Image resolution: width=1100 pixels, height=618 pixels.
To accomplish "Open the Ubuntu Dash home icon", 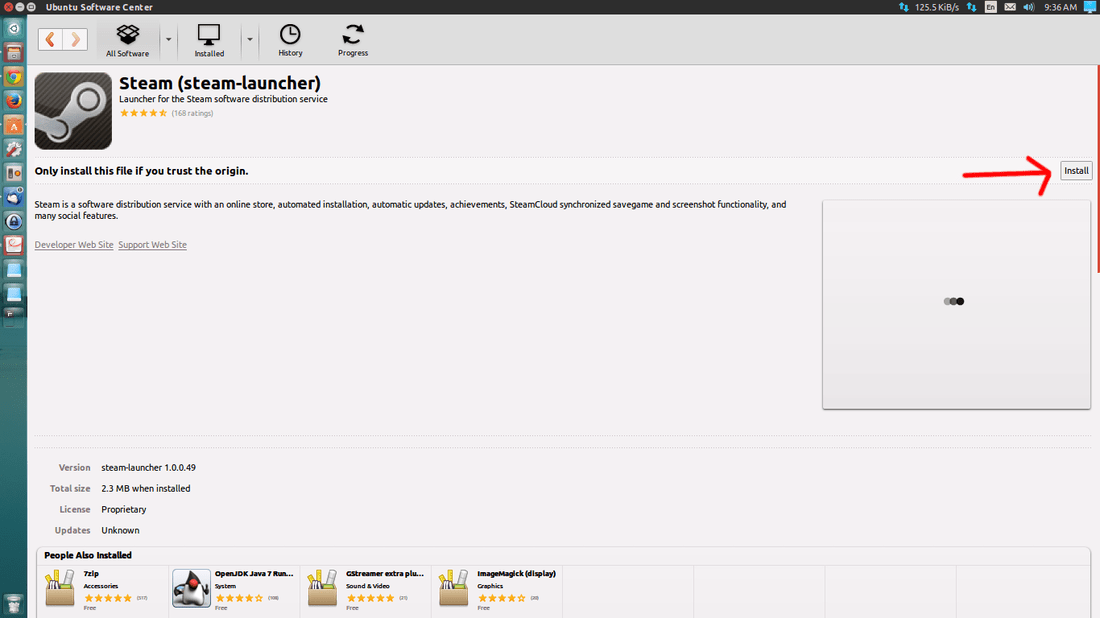I will (x=13, y=29).
